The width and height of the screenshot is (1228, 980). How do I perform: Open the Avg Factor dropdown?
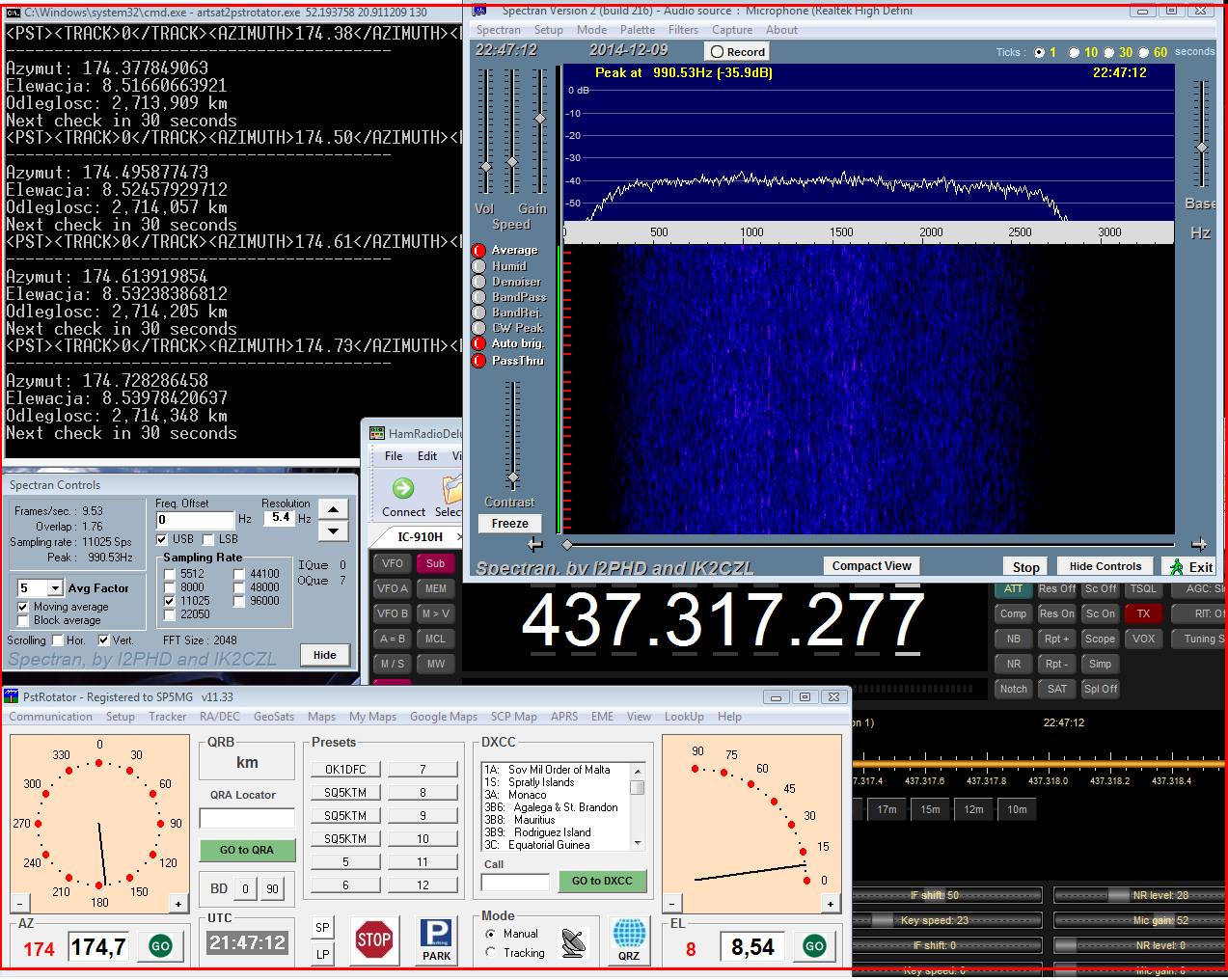55,588
